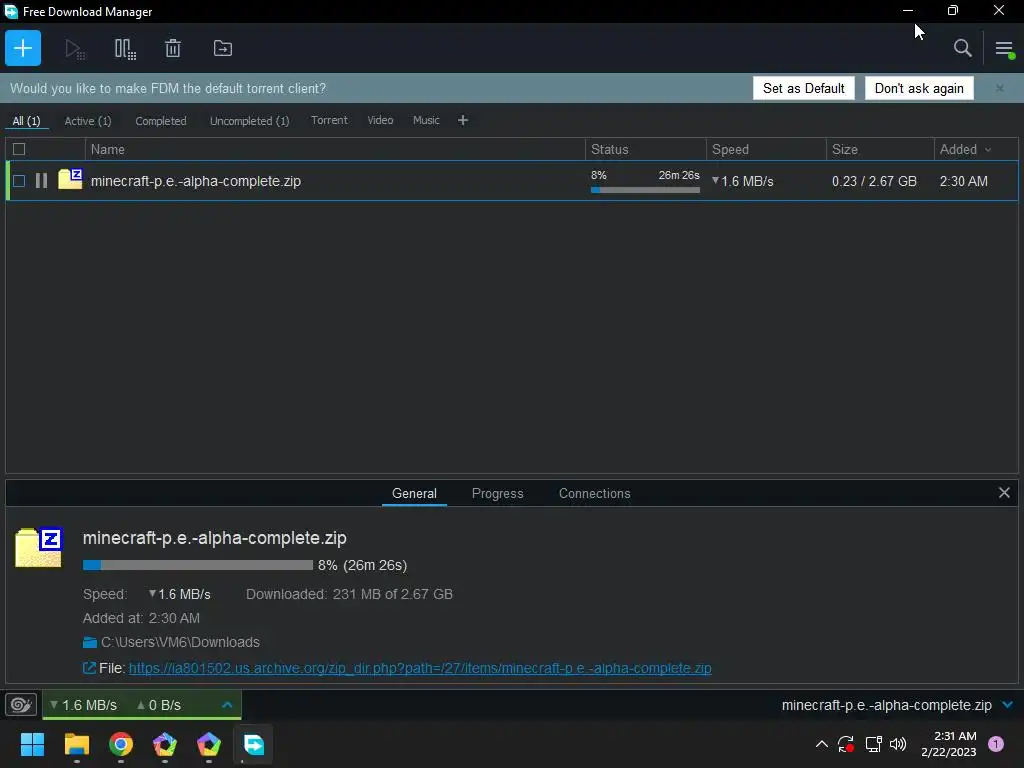1024x768 pixels.
Task: Check the minecraft-p.e.-alpha-complete.zip row checkbox
Action: tap(19, 181)
